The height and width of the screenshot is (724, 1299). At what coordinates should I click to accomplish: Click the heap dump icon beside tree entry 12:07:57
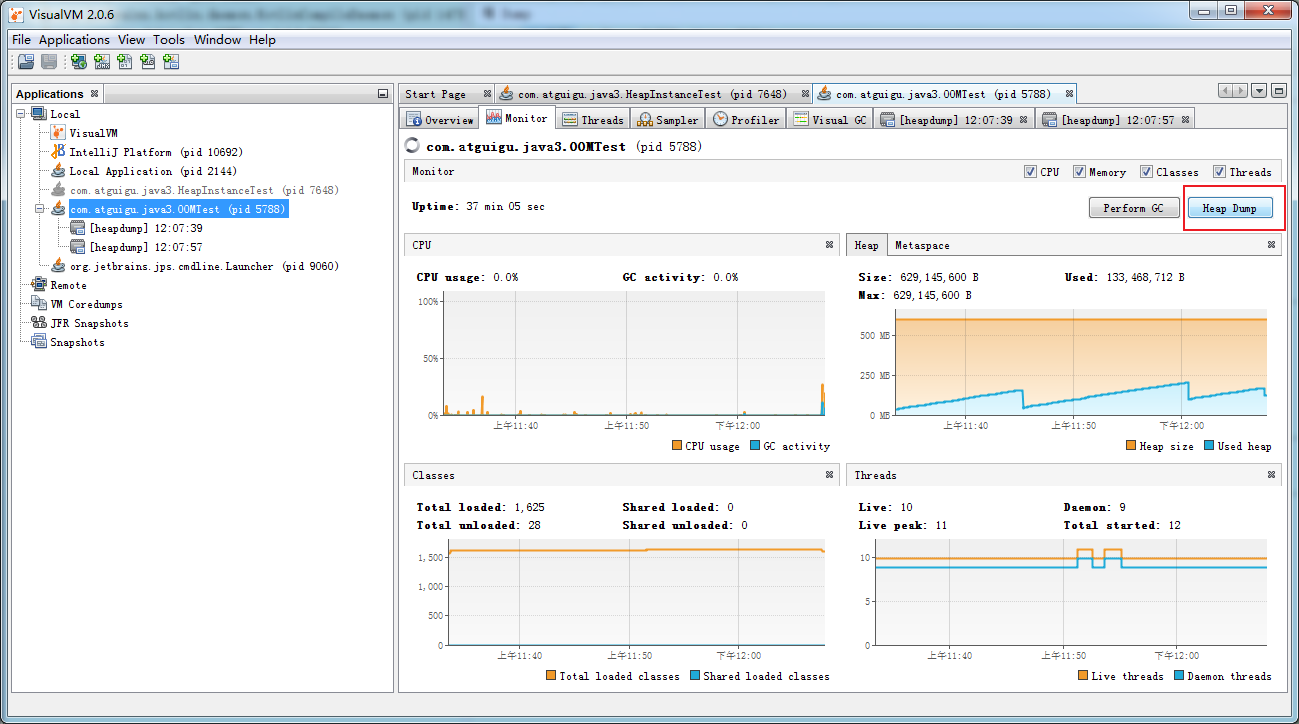pyautogui.click(x=77, y=247)
